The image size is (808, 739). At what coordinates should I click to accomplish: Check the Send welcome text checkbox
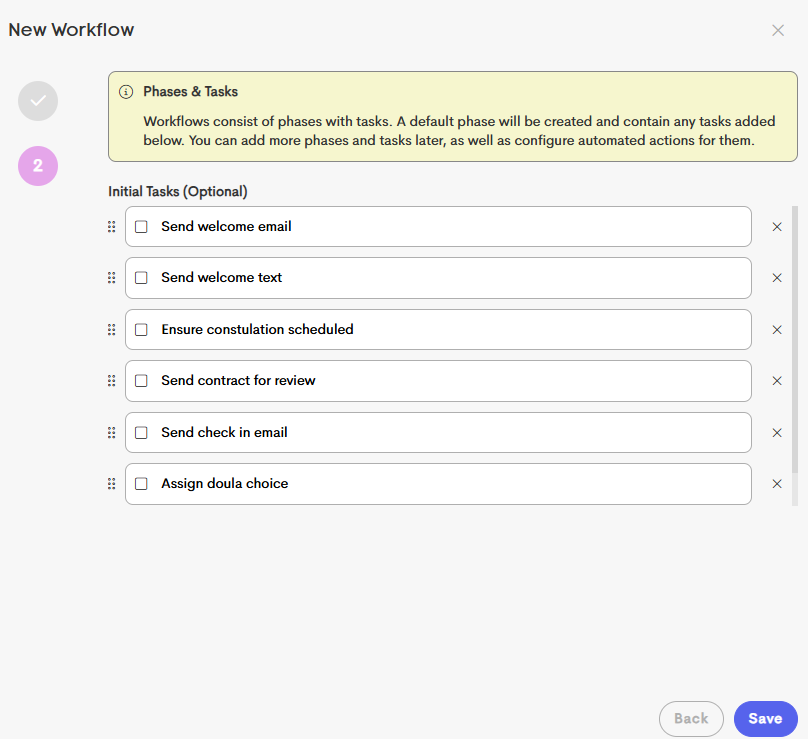[x=141, y=278]
